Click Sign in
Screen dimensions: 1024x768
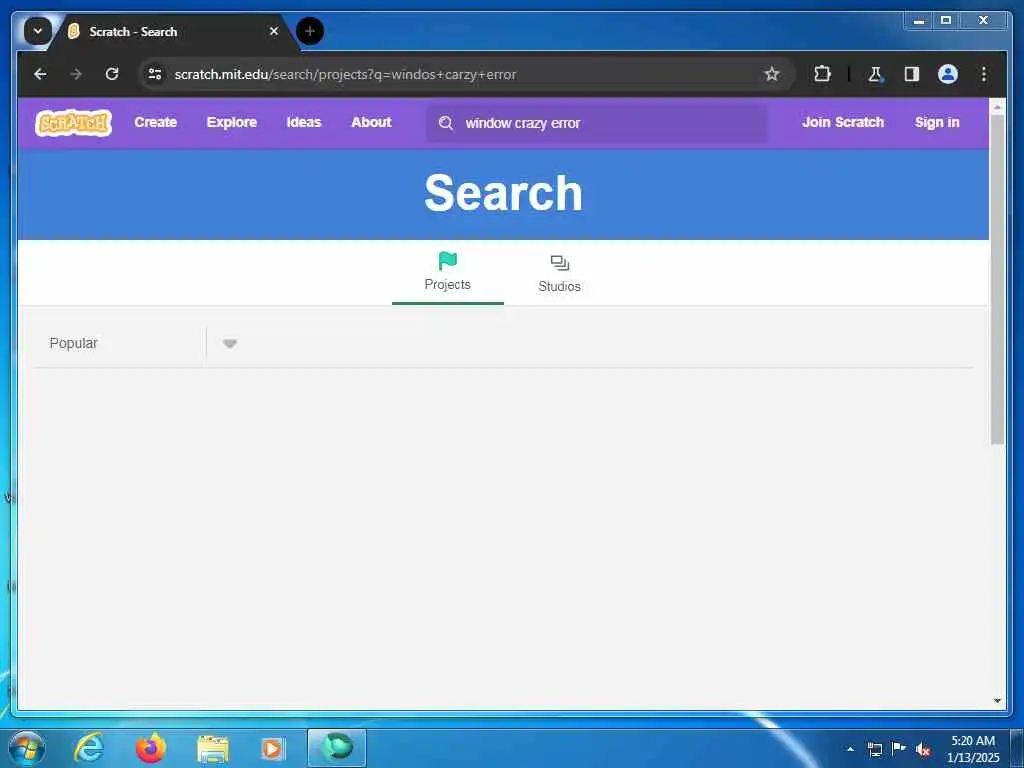[936, 122]
